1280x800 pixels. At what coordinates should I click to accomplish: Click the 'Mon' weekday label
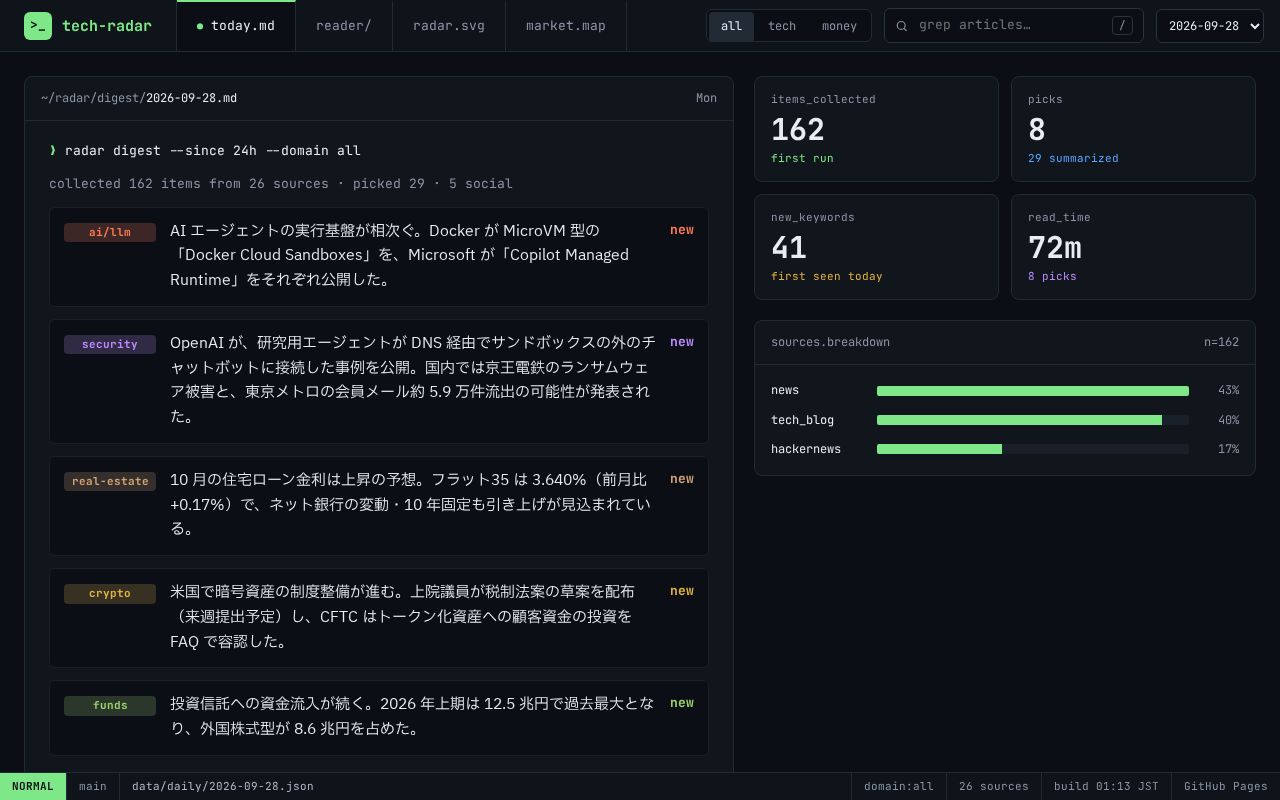tap(706, 98)
